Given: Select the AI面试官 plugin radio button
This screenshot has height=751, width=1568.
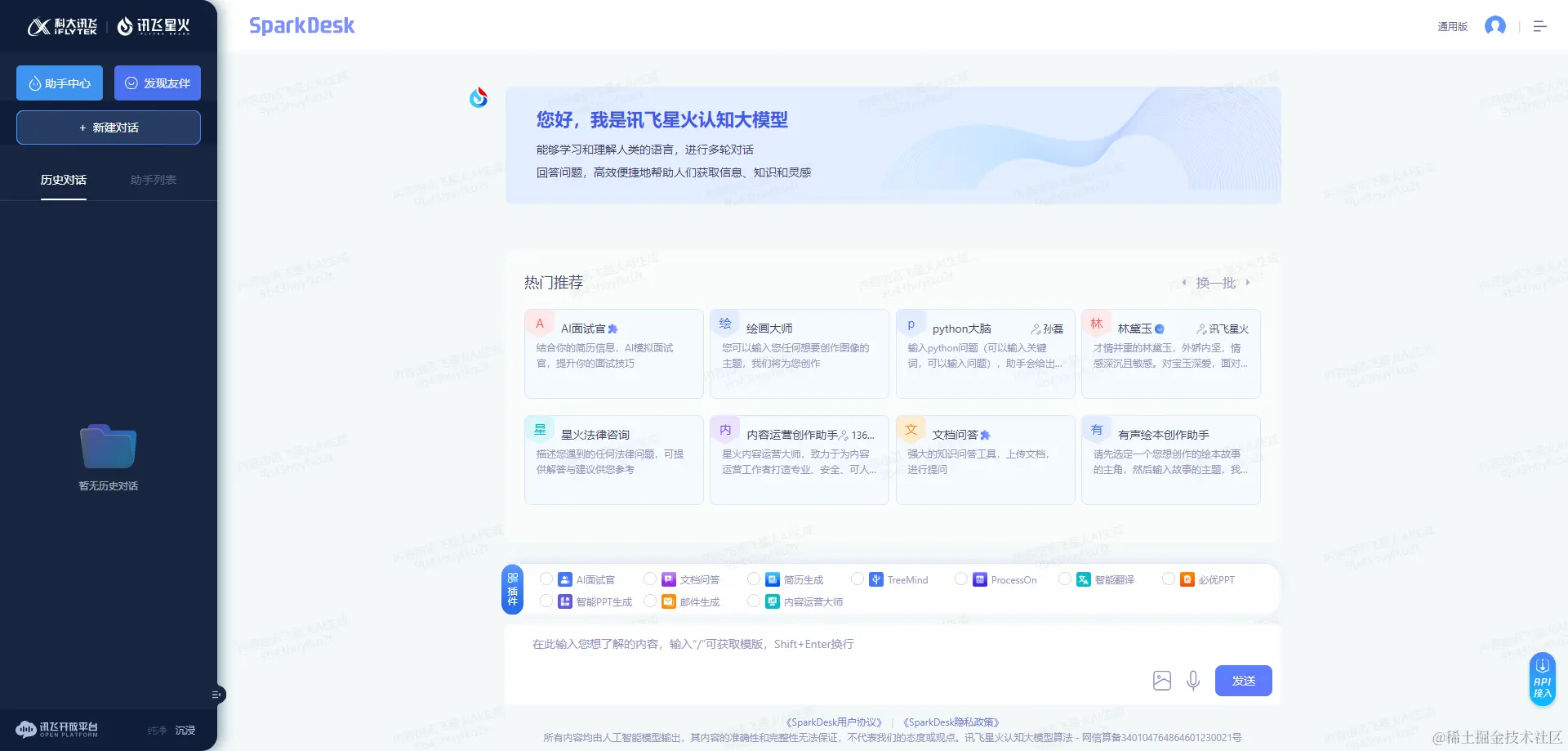Looking at the screenshot, I should coord(546,579).
